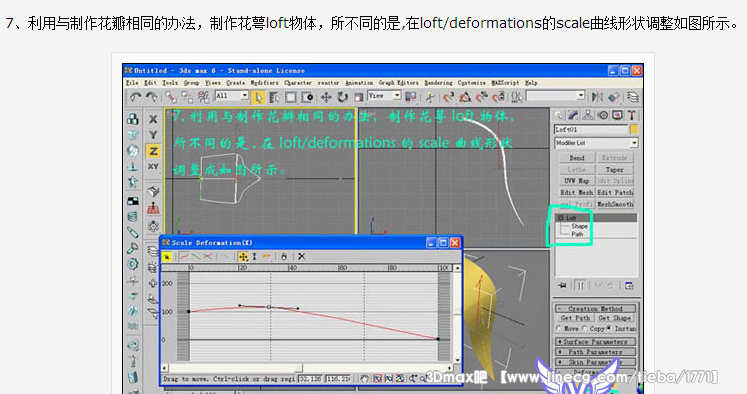Open the Hierarchy command panel tab
The width and height of the screenshot is (747, 394).
[588, 115]
